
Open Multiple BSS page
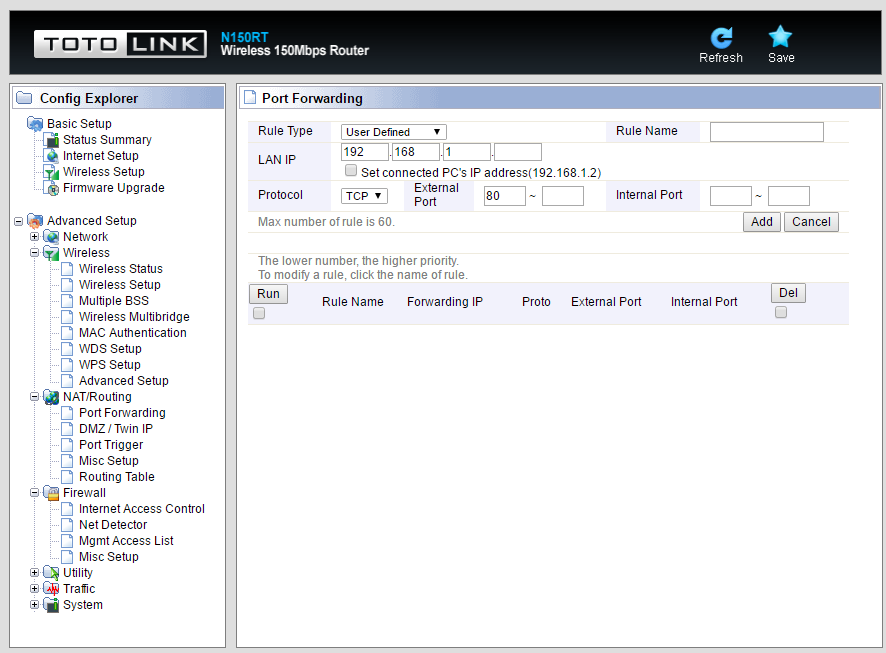[114, 301]
